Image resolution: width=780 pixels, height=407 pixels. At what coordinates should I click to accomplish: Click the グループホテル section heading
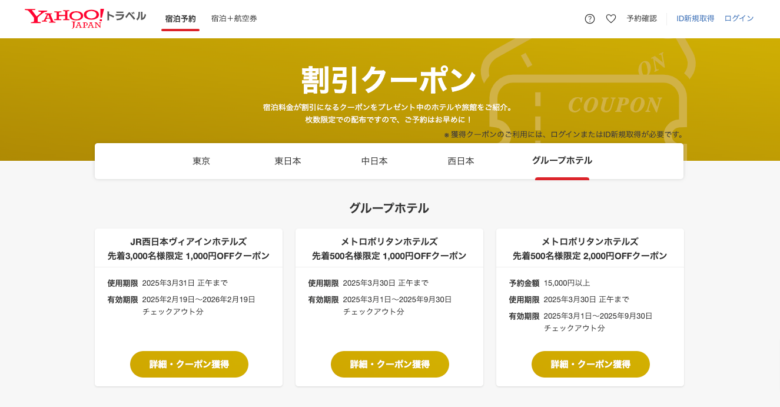coord(389,208)
